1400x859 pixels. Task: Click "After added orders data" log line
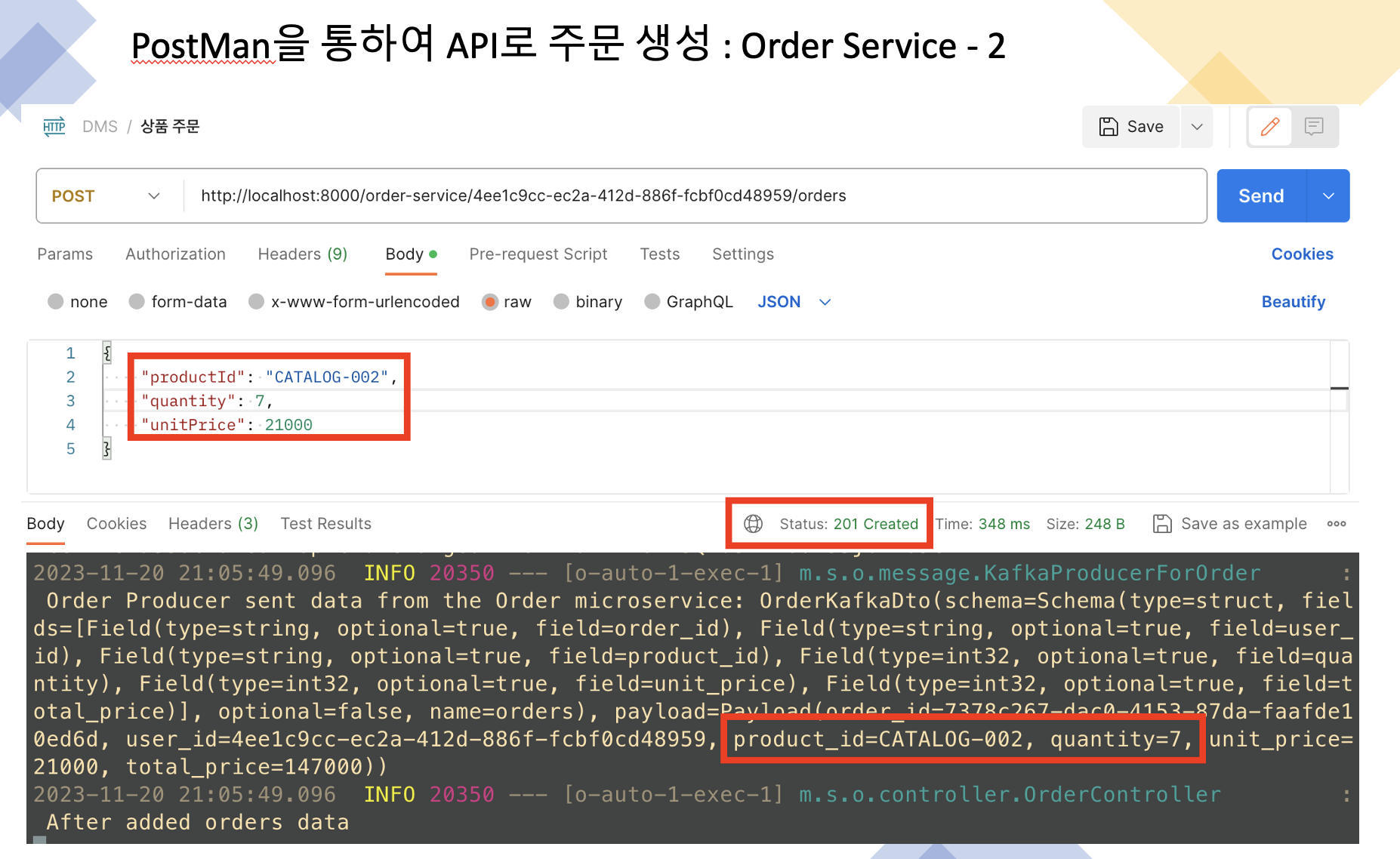point(198,823)
